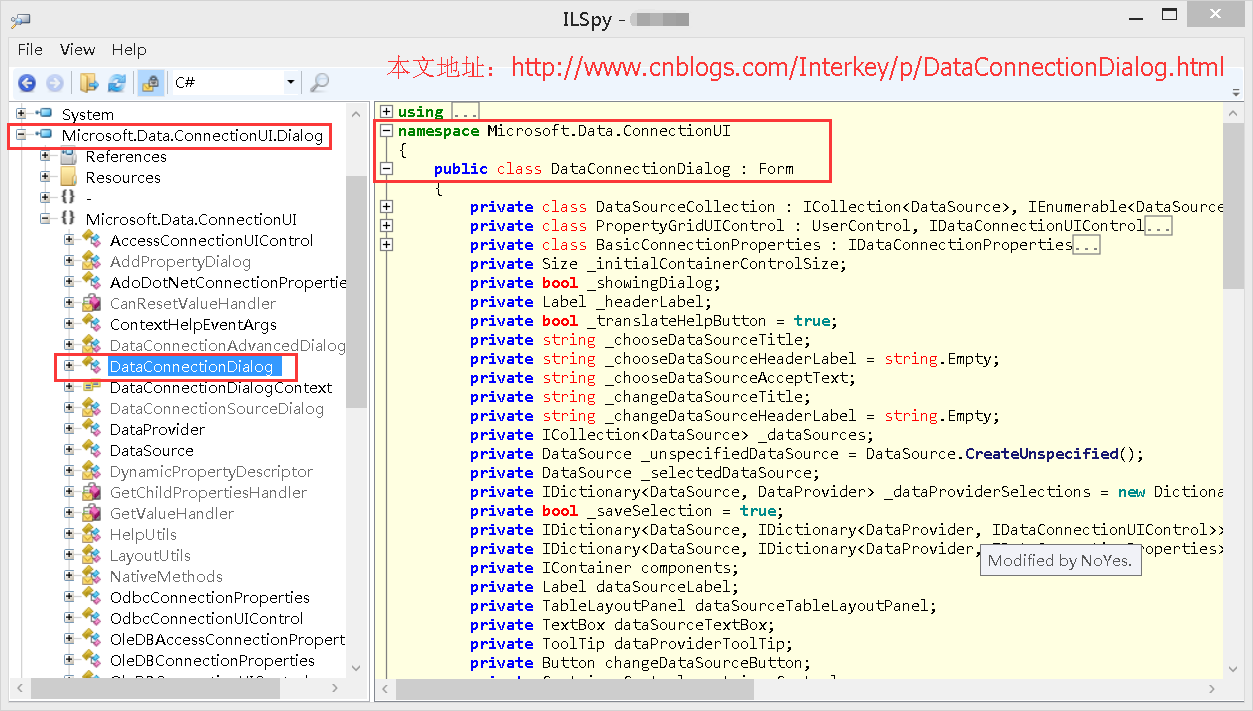The image size is (1253, 711).
Task: Select DynamicPropertyDescriptor in the tree
Action: coord(211,471)
